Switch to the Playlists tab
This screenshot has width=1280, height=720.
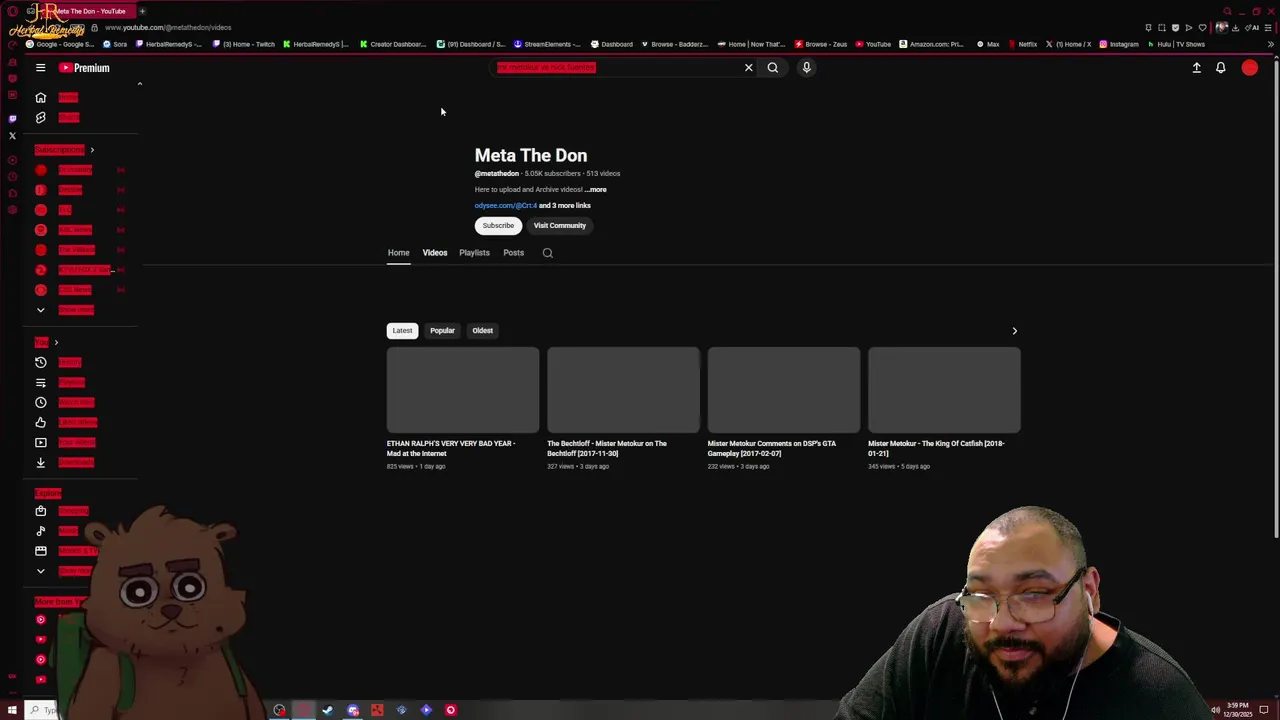tap(474, 253)
